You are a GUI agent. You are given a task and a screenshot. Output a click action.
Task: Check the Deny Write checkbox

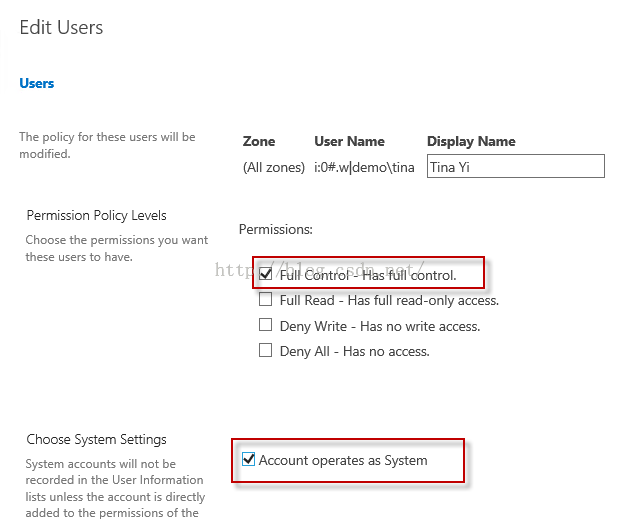tap(265, 325)
